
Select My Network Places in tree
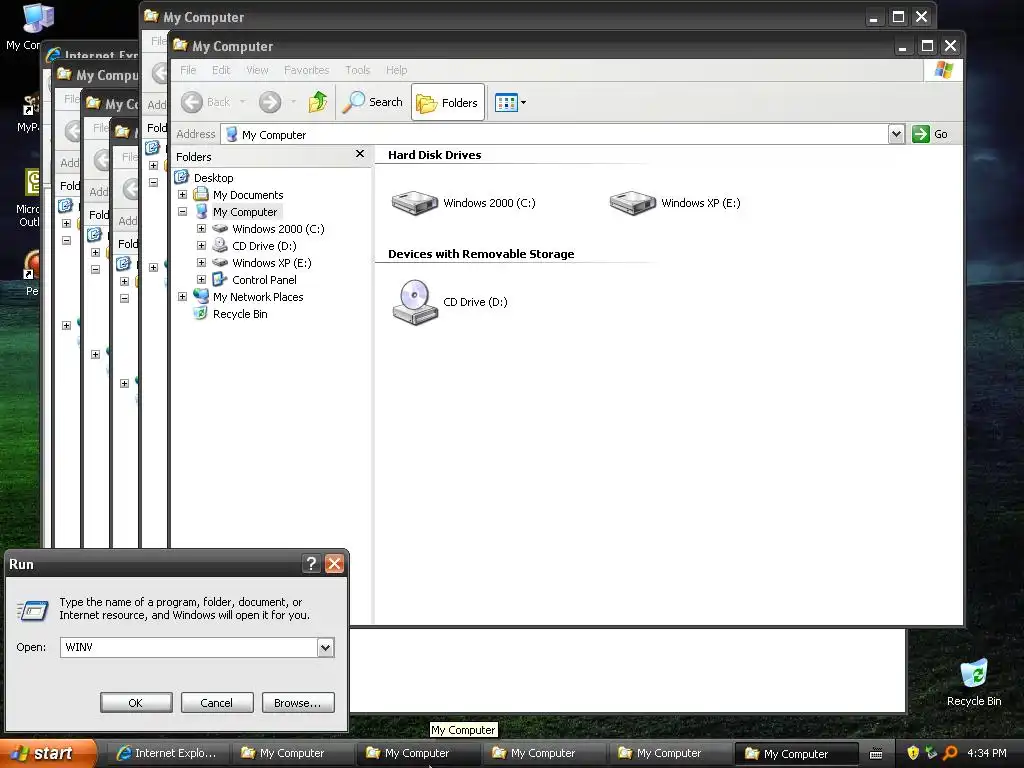click(258, 296)
